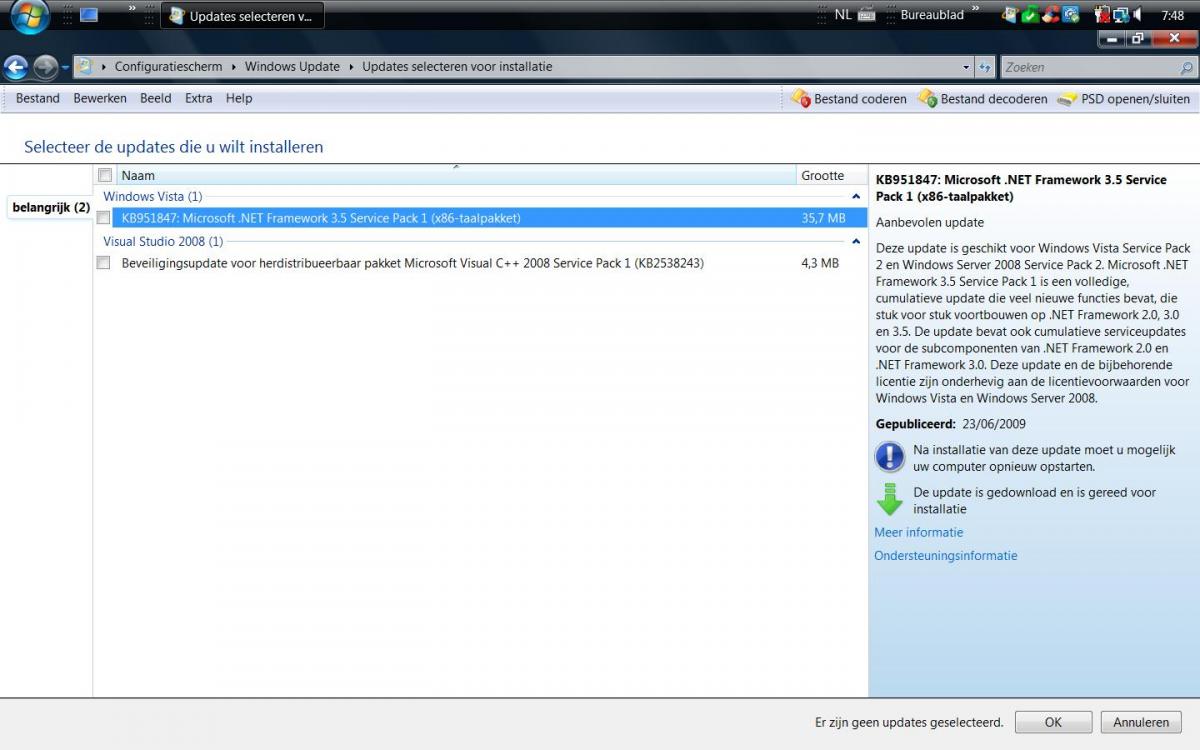
Task: Open the CCleaner tray icon
Action: 1050,15
